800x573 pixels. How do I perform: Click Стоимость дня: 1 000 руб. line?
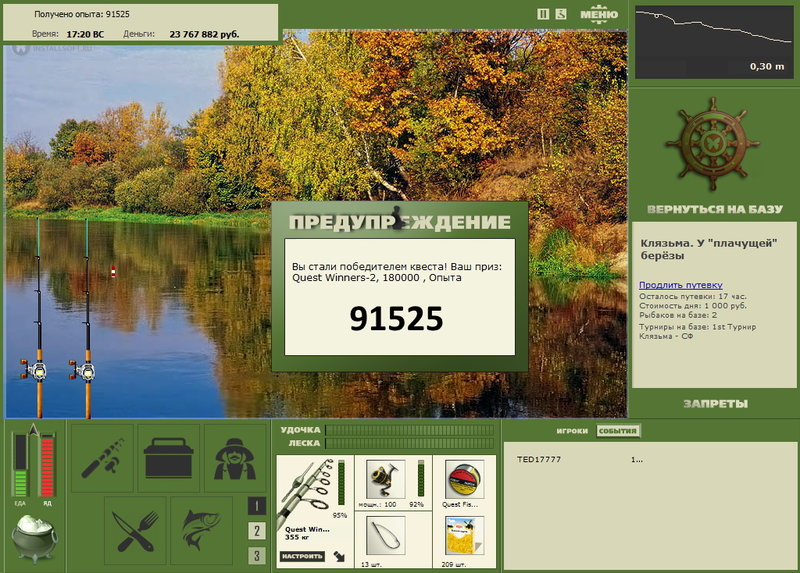click(692, 306)
